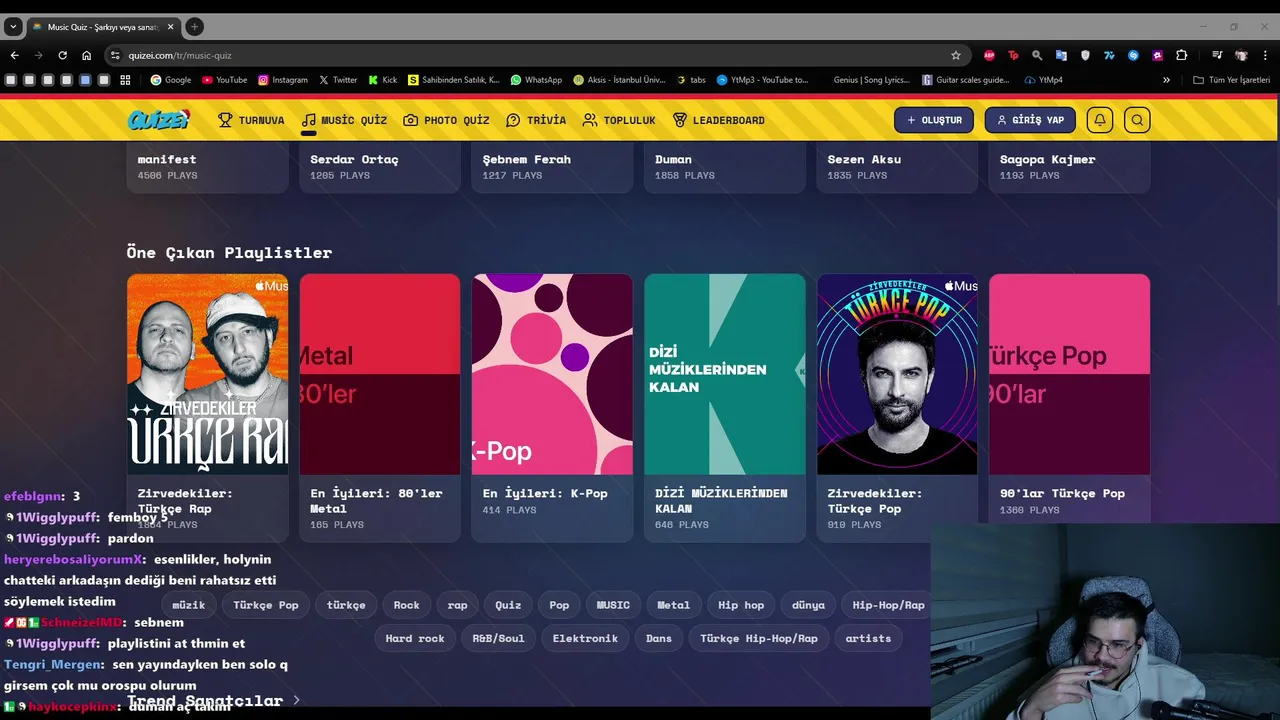Screen dimensions: 1280x720
Task: Select the Music Quiz tab
Action: [344, 120]
